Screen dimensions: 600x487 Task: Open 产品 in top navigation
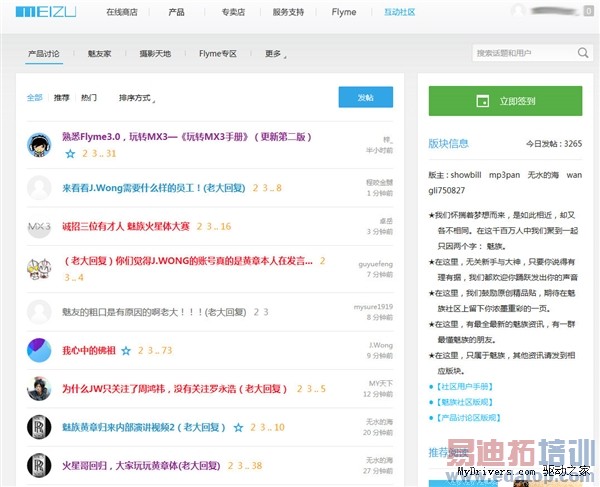176,12
